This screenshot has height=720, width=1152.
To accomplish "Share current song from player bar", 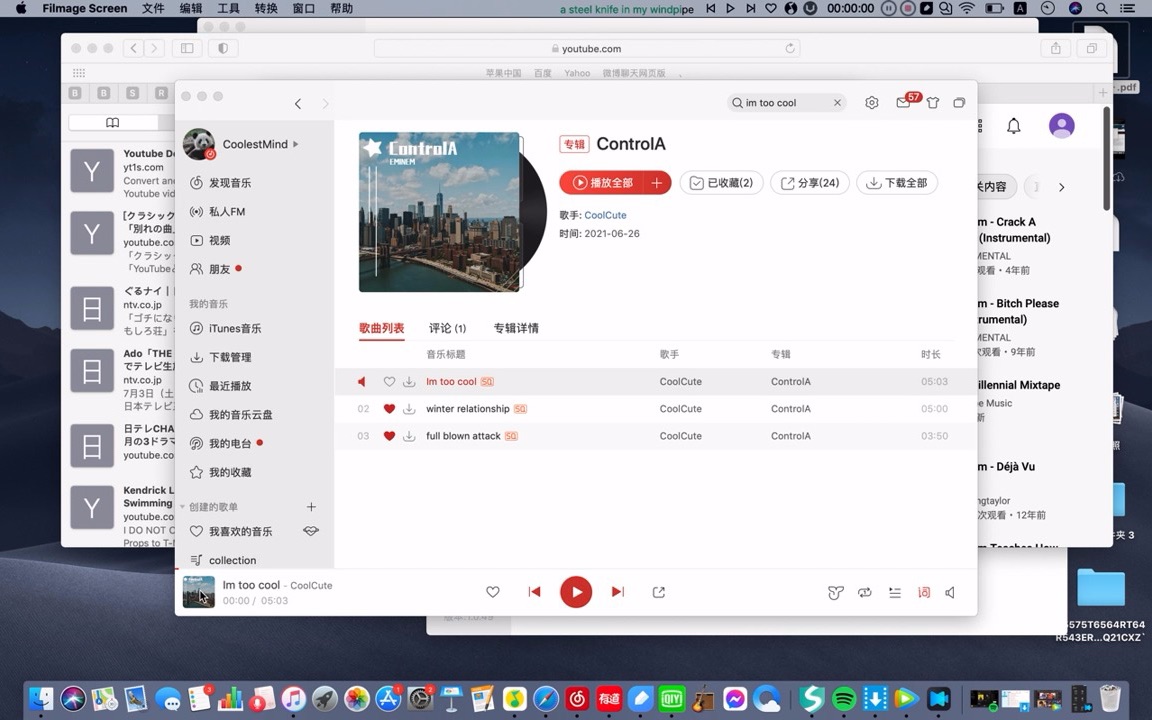I will (x=659, y=592).
